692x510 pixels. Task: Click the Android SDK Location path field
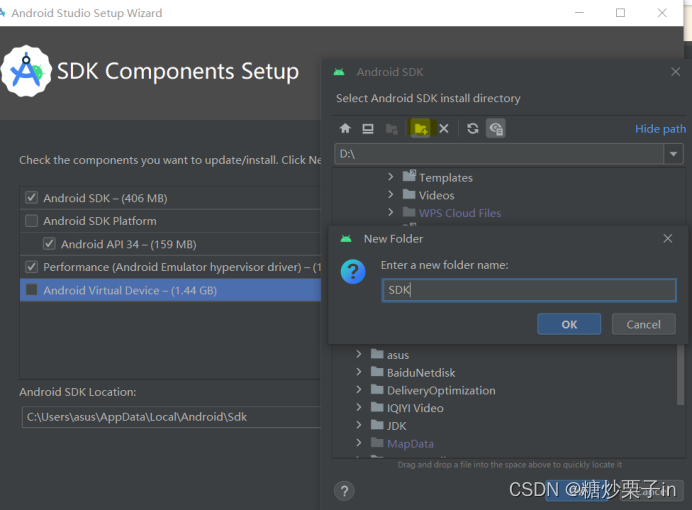(x=171, y=417)
